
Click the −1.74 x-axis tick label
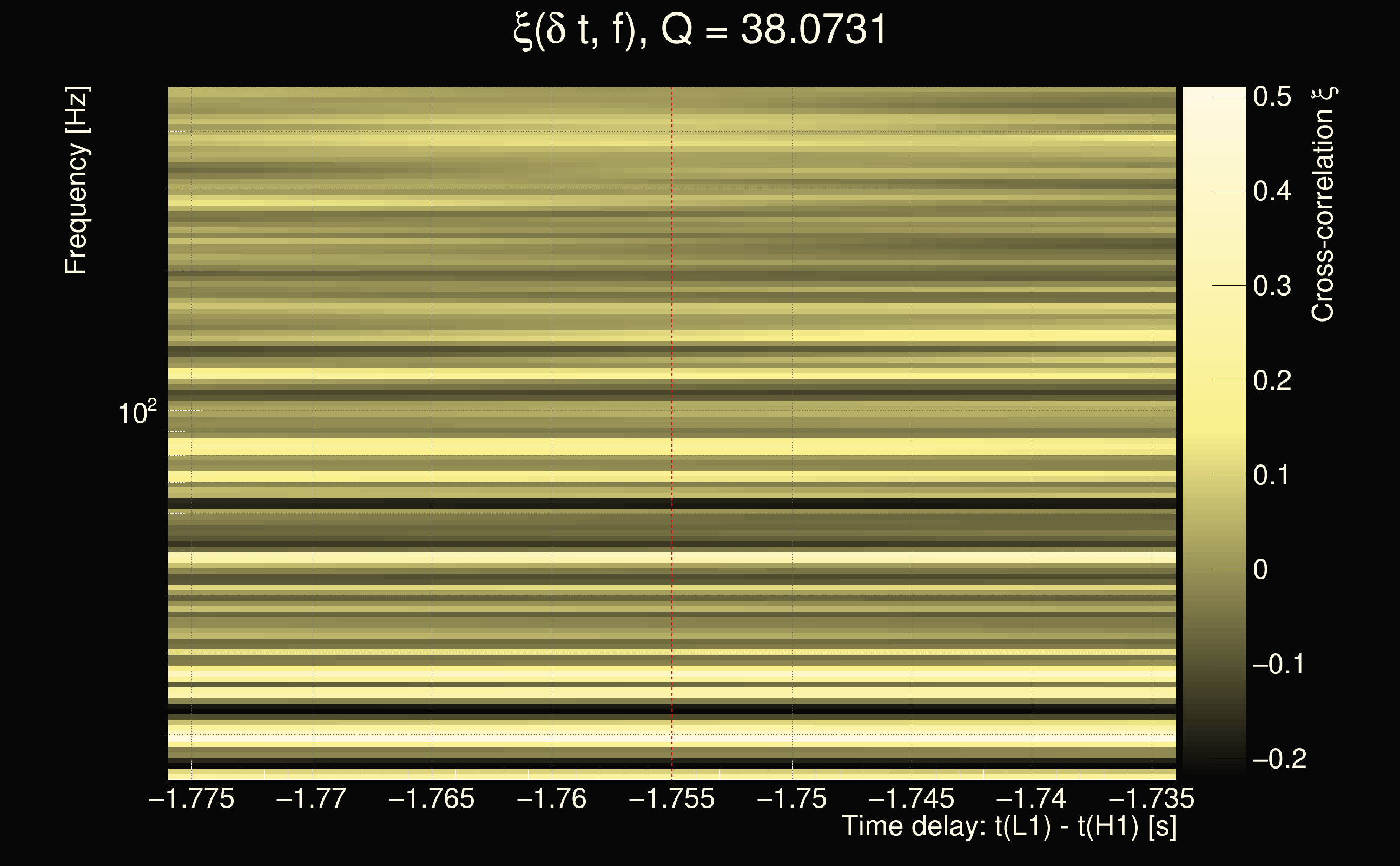pos(1032,798)
